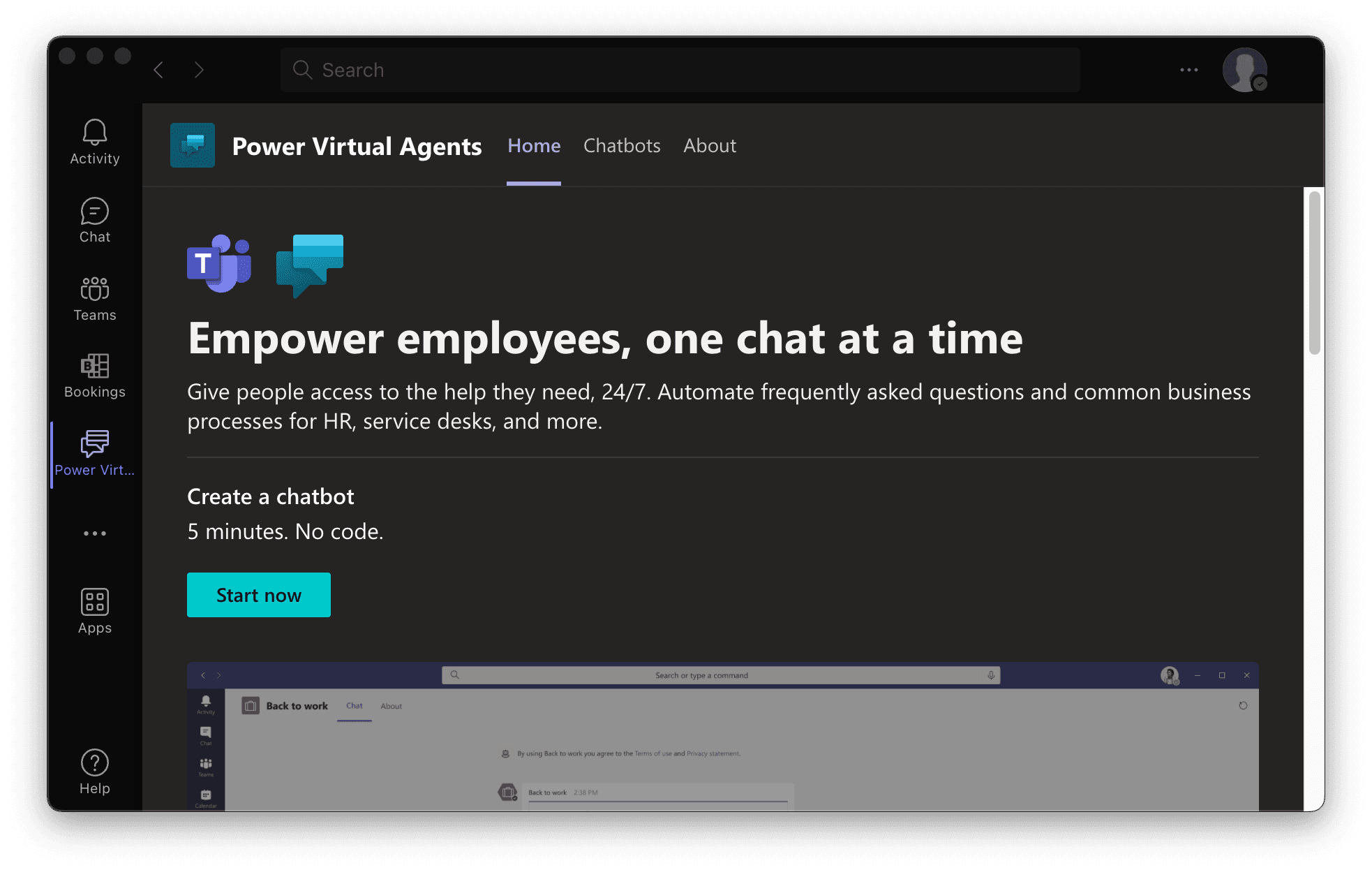1372x870 pixels.
Task: Click the 'Power Virtual Agents' title text
Action: coord(357,146)
